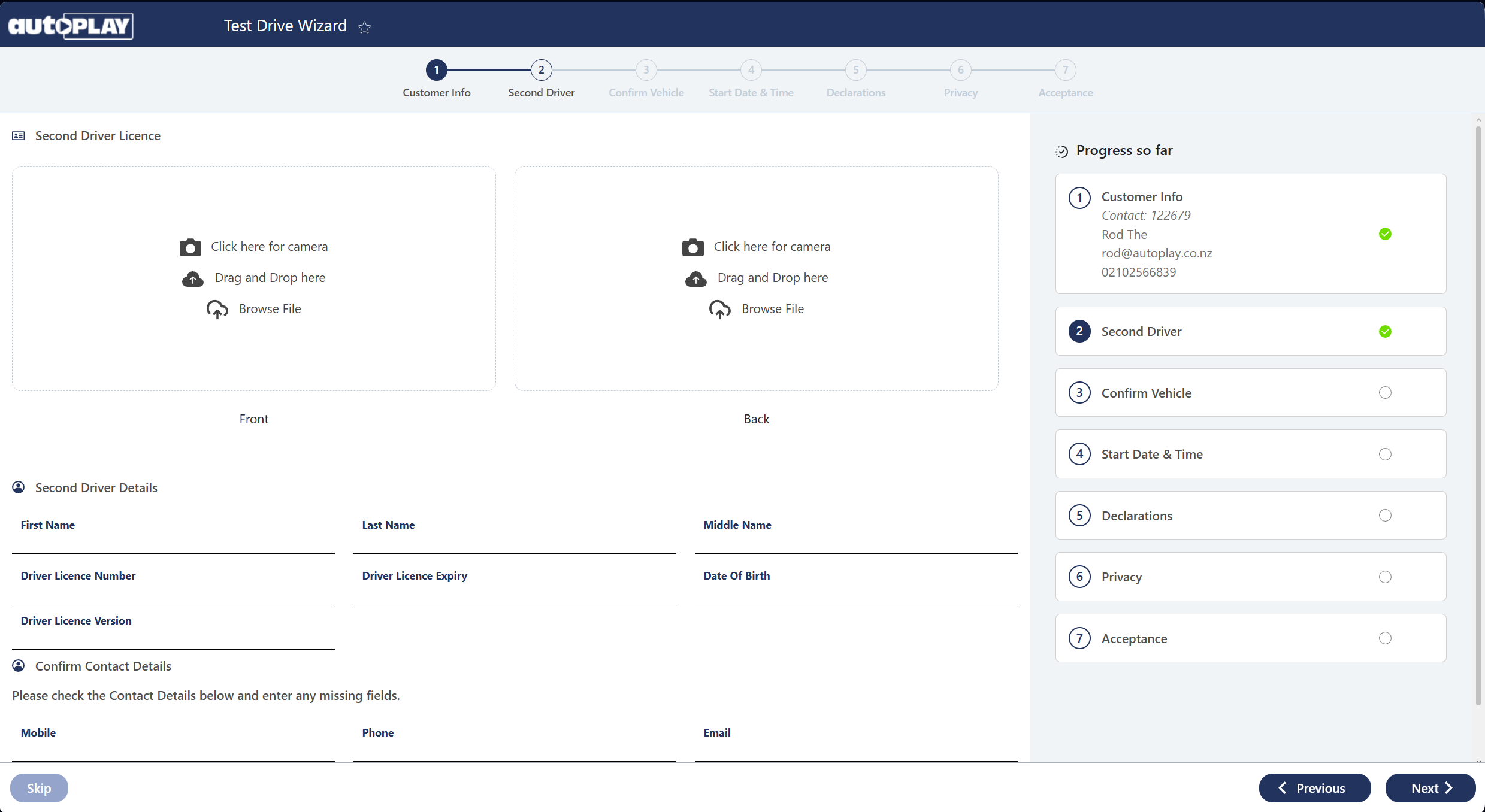1485x812 pixels.
Task: Click the Driver Licence Number input field
Action: tap(173, 593)
